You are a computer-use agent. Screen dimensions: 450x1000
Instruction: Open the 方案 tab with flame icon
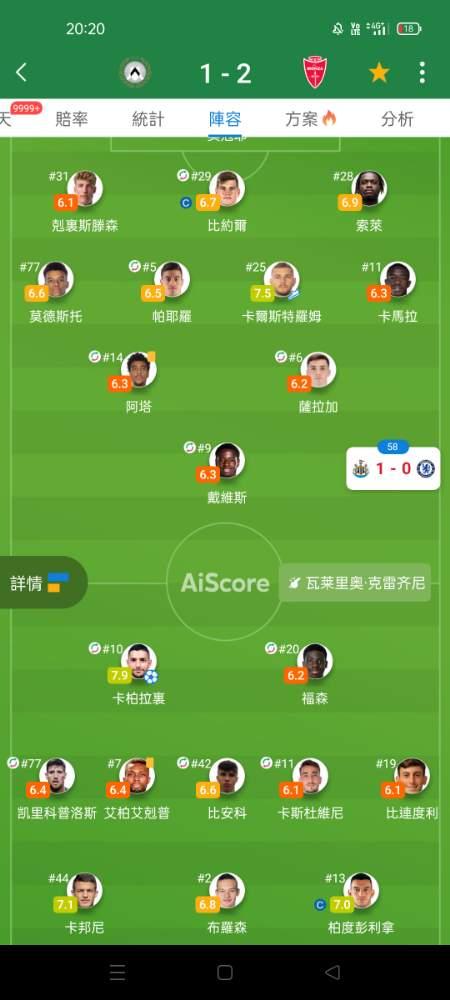coord(310,119)
